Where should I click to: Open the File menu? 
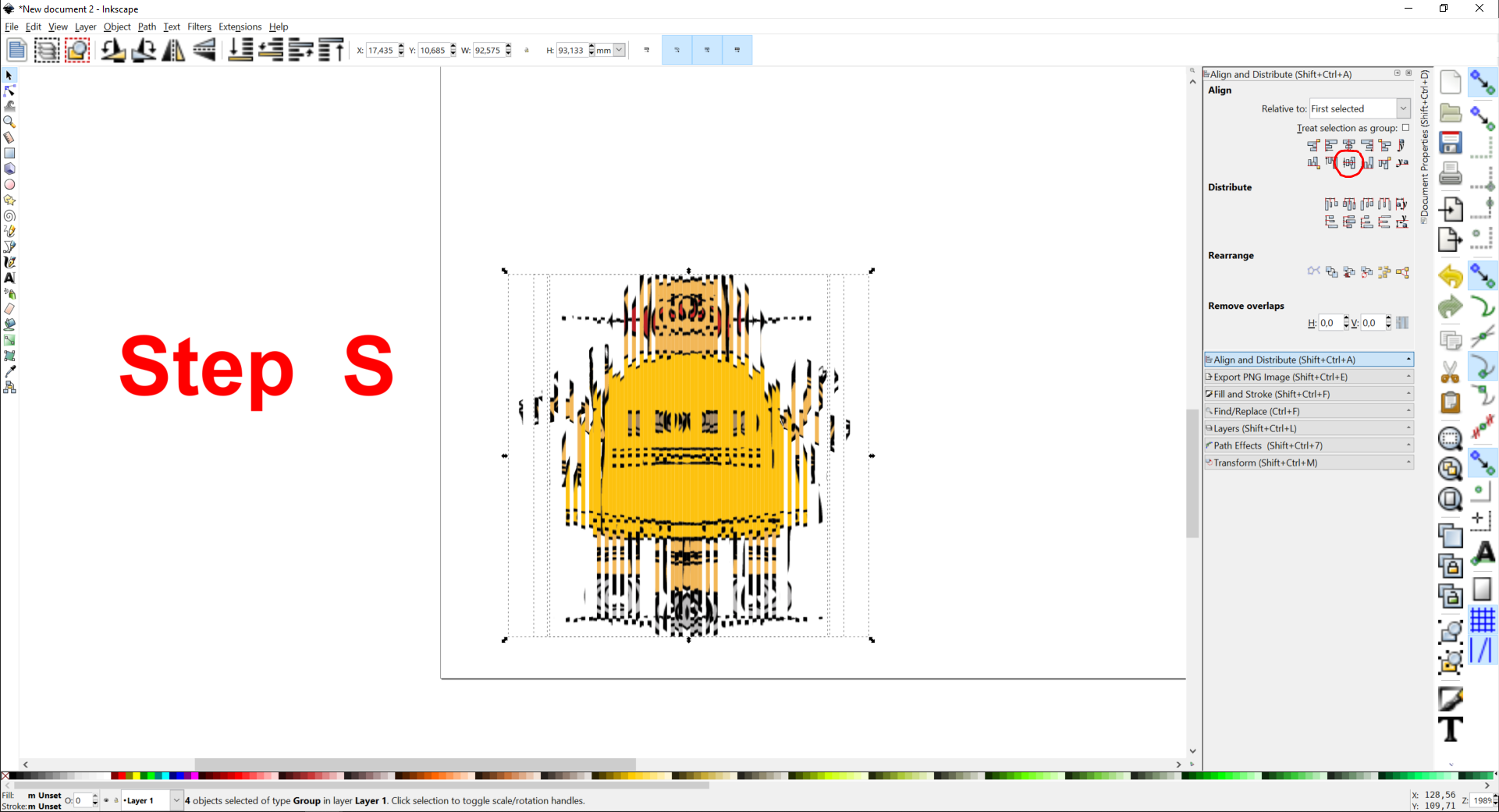[12, 27]
